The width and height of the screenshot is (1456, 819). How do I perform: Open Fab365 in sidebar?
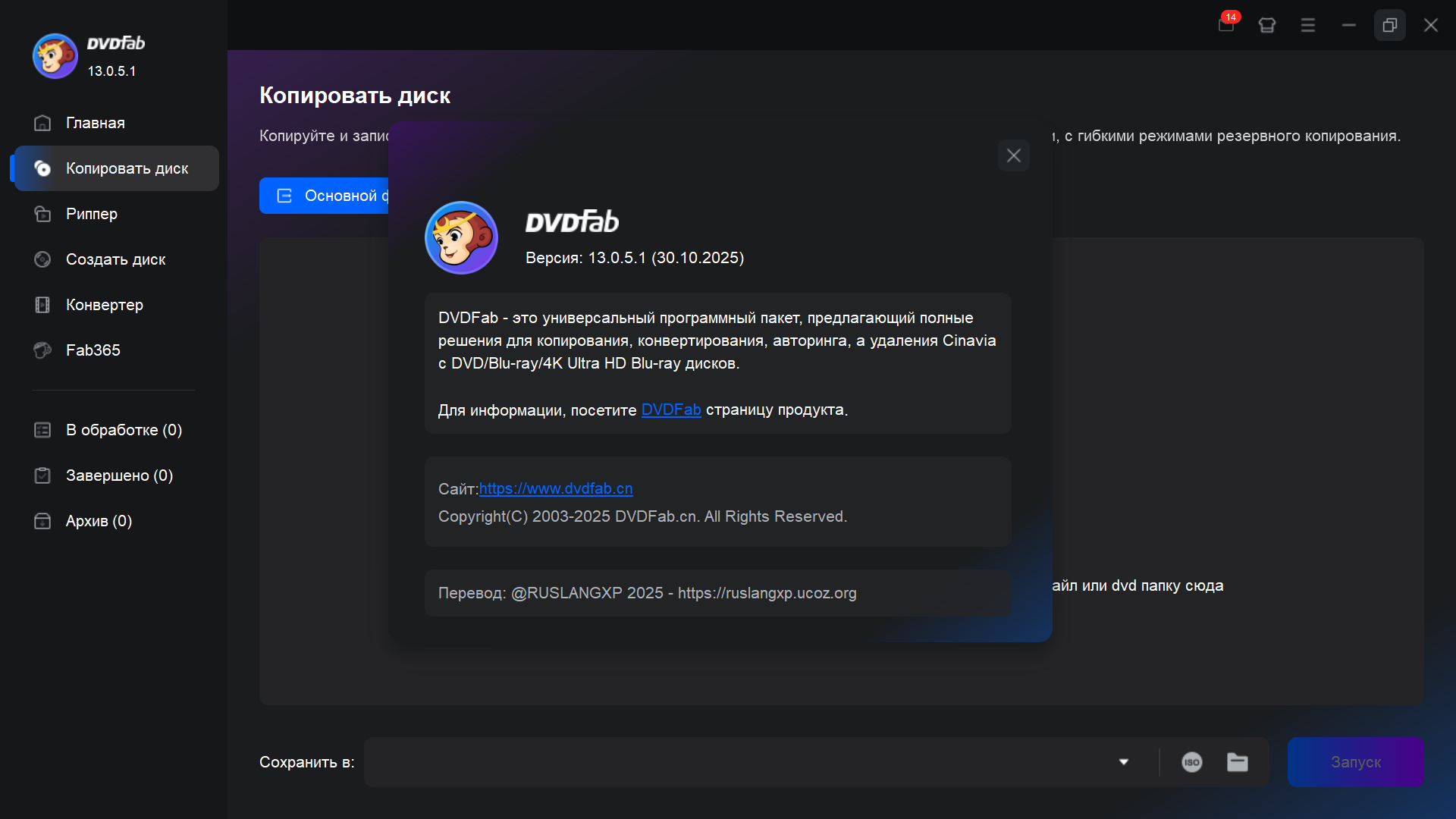[93, 350]
